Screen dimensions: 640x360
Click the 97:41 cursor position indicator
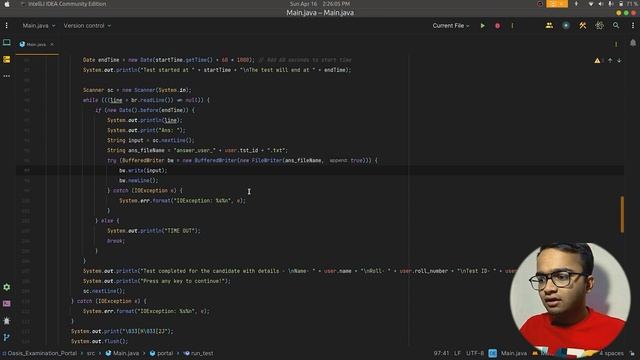pos(441,353)
